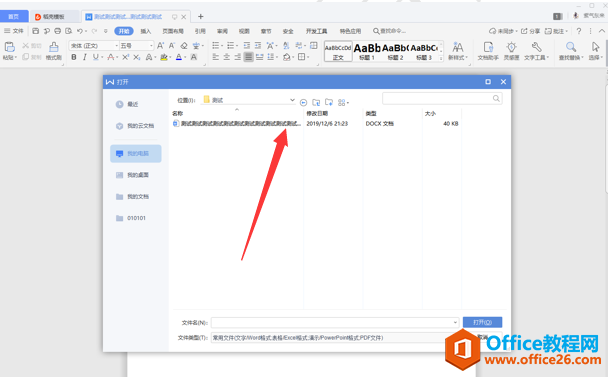This screenshot has height=377, width=608.
Task: Switch to the 插入 ribbon tab
Action: pyautogui.click(x=145, y=31)
